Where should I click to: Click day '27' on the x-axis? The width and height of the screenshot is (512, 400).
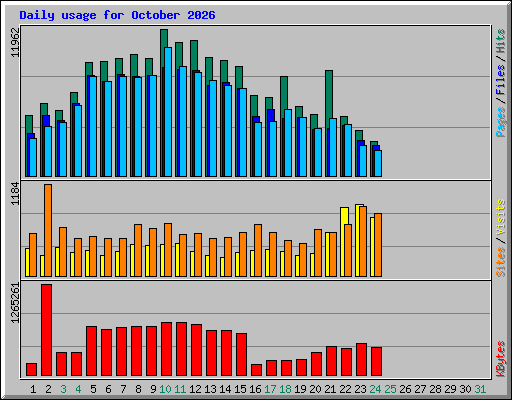coord(420,389)
